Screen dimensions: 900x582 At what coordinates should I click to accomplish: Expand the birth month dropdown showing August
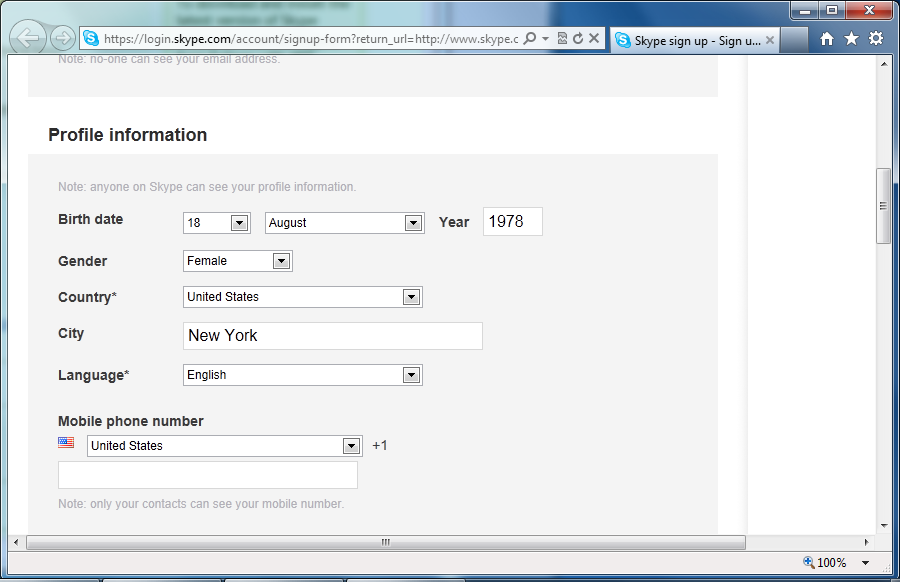point(413,223)
